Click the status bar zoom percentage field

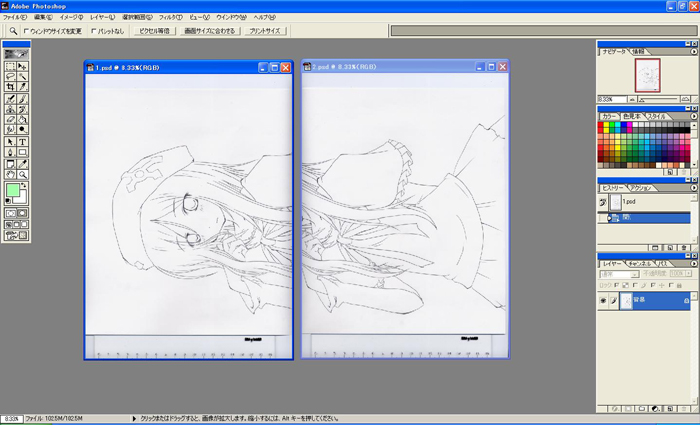11,419
